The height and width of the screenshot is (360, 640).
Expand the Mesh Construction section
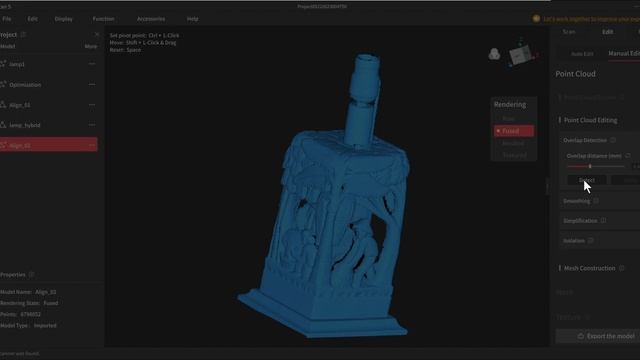click(x=589, y=268)
